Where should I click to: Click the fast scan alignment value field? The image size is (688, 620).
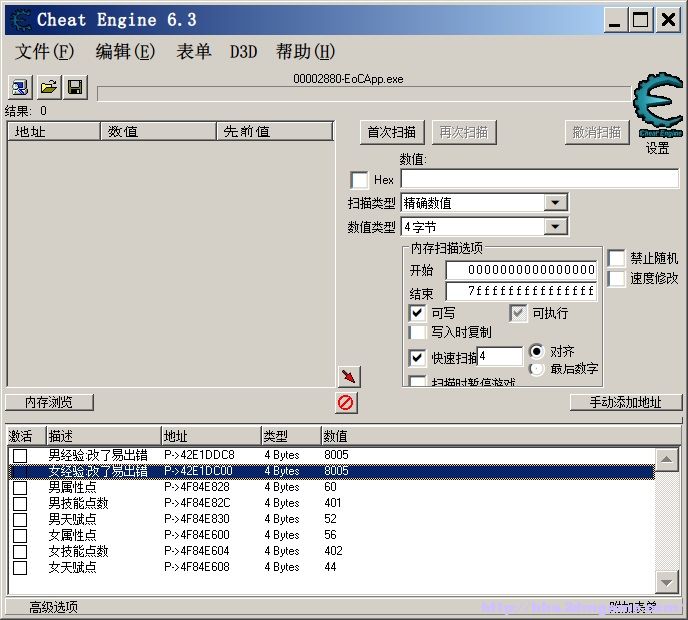[x=500, y=356]
